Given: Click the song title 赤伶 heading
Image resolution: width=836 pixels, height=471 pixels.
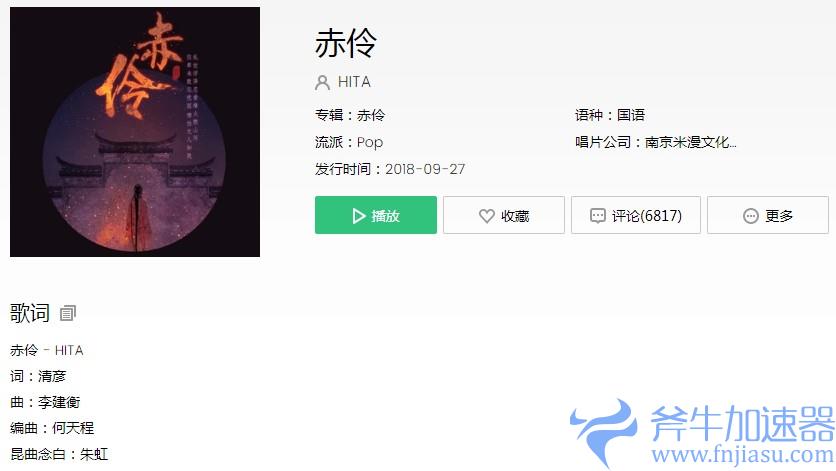Looking at the screenshot, I should (345, 43).
